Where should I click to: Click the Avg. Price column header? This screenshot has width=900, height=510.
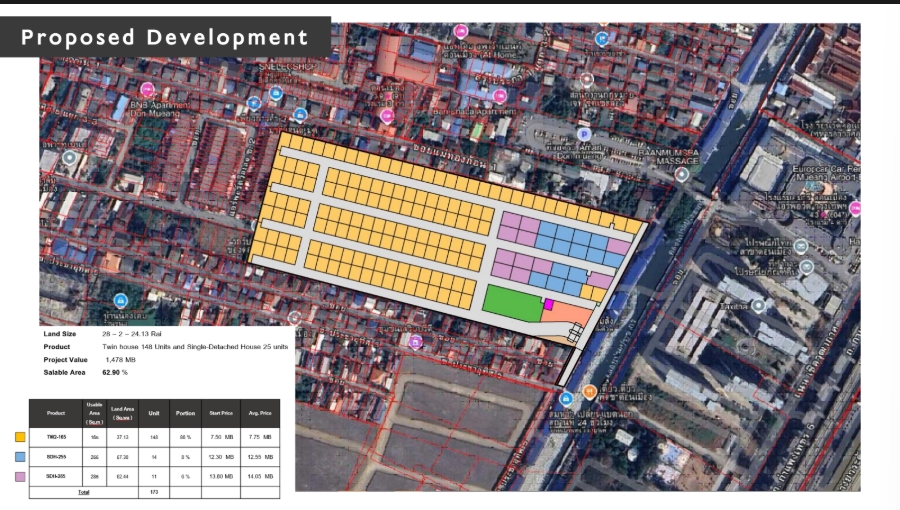click(x=259, y=412)
